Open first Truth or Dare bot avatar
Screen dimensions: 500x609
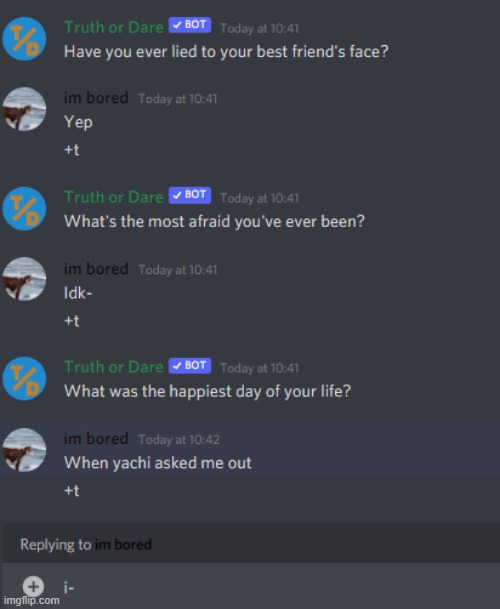24,39
